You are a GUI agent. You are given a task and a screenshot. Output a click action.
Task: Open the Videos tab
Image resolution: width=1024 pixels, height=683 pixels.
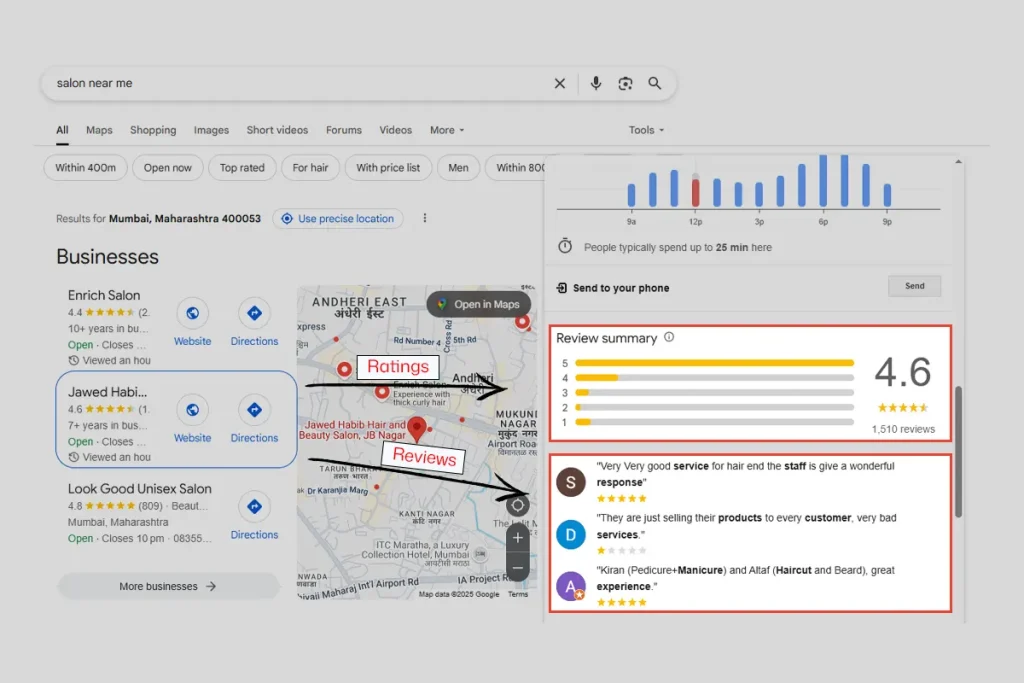[x=395, y=130]
